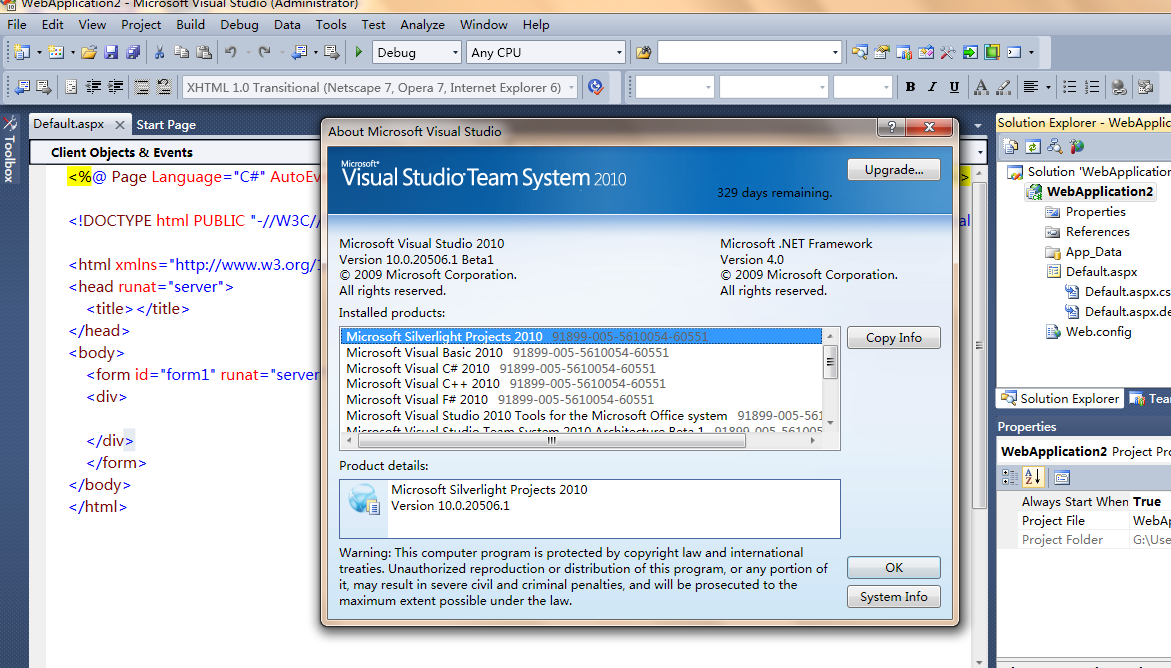Open the Debug menu
The height and width of the screenshot is (668, 1171).
(239, 25)
